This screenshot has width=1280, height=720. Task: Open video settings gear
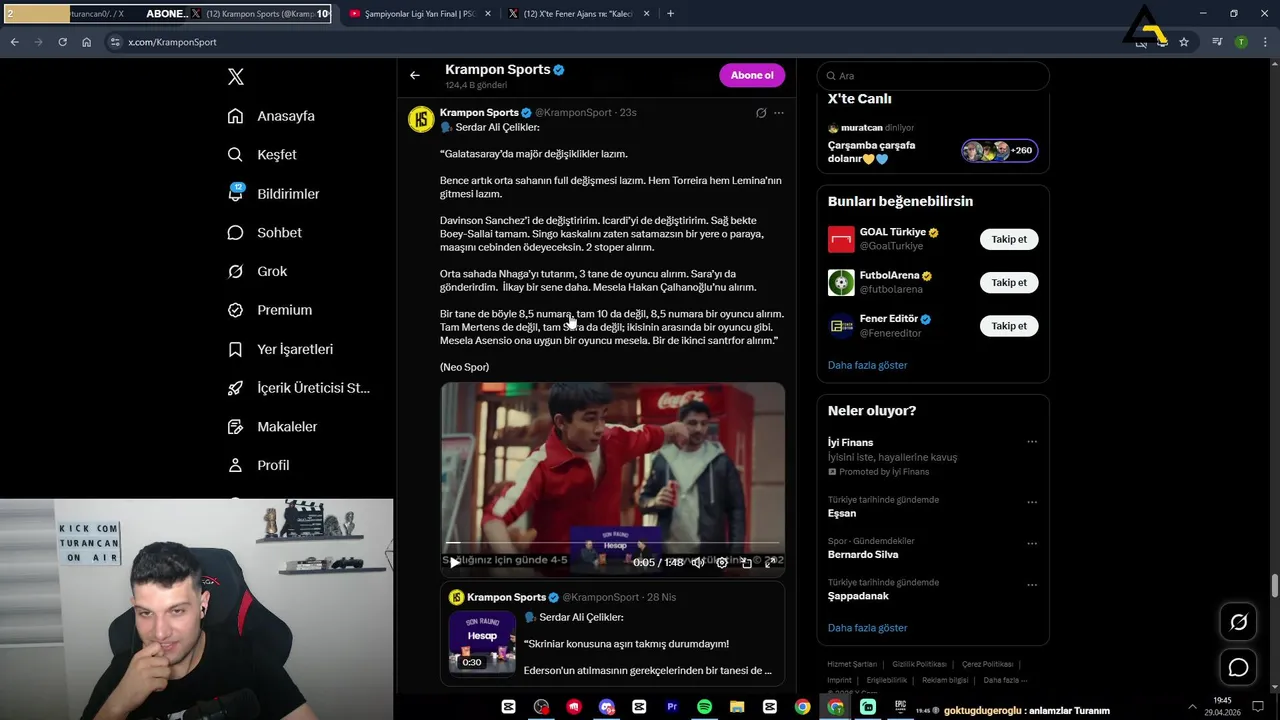722,562
